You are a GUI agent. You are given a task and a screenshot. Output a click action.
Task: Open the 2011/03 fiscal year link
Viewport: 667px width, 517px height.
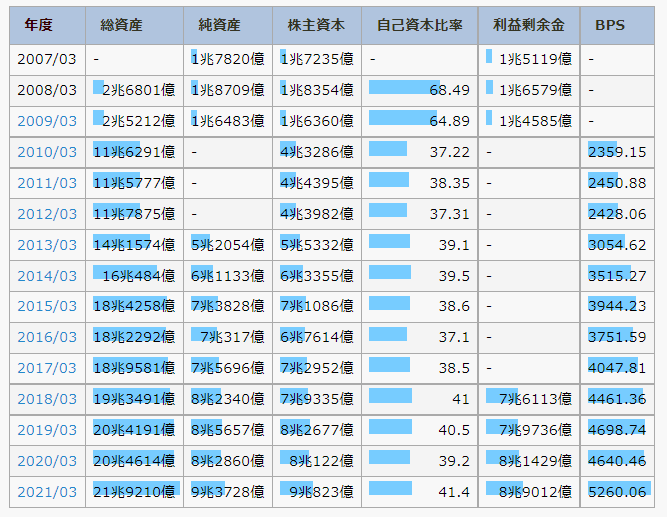pyautogui.click(x=47, y=183)
